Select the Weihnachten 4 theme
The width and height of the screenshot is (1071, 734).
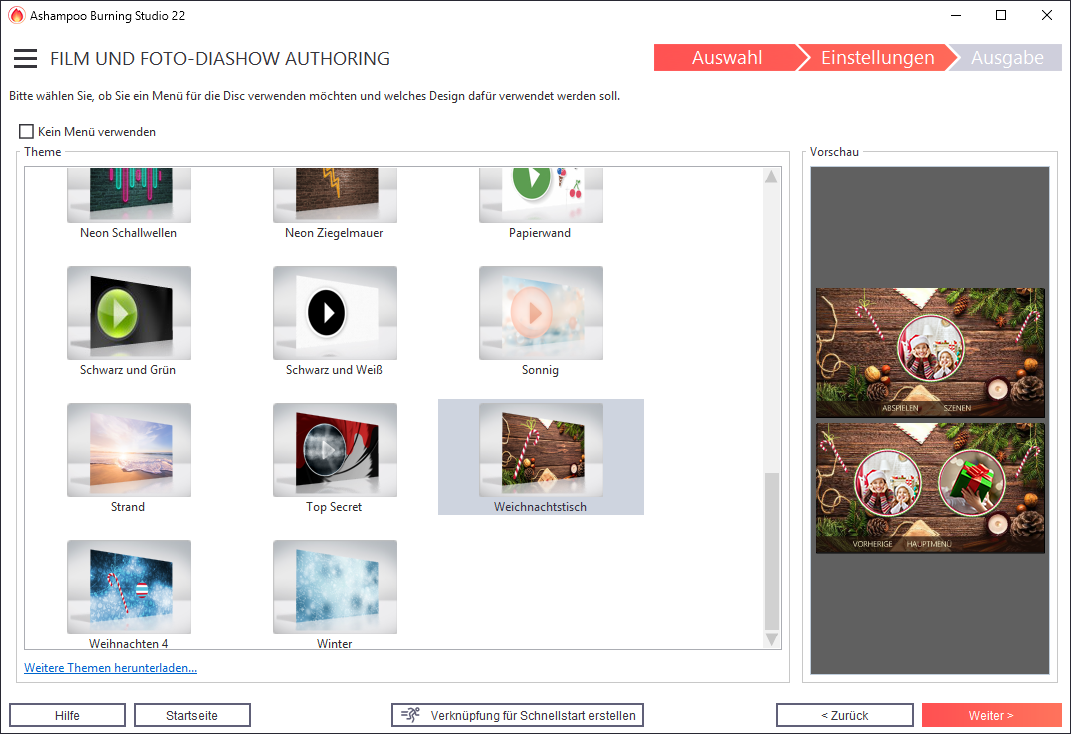point(128,587)
